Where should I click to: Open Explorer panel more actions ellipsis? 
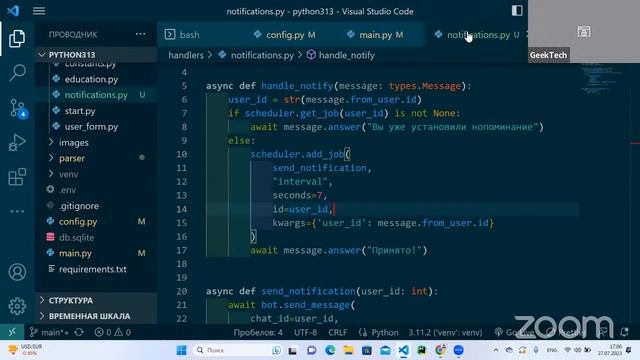pos(140,34)
